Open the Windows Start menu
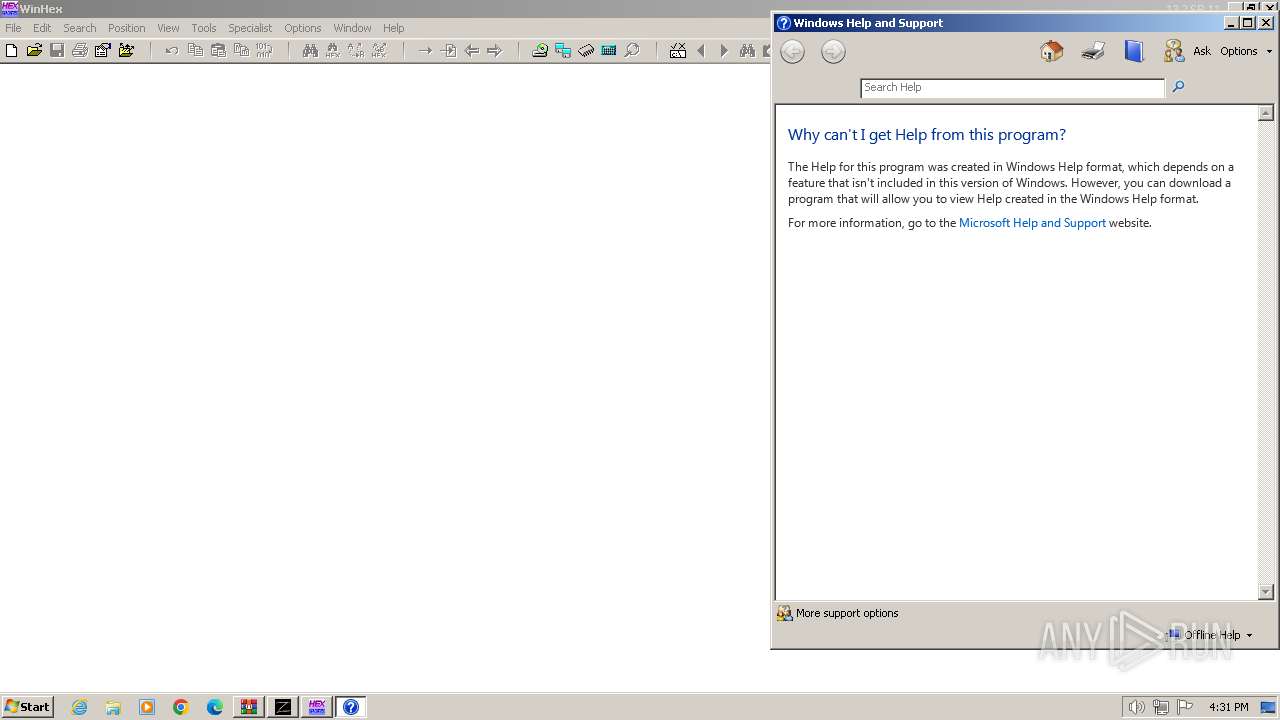1280x720 pixels. pos(27,707)
